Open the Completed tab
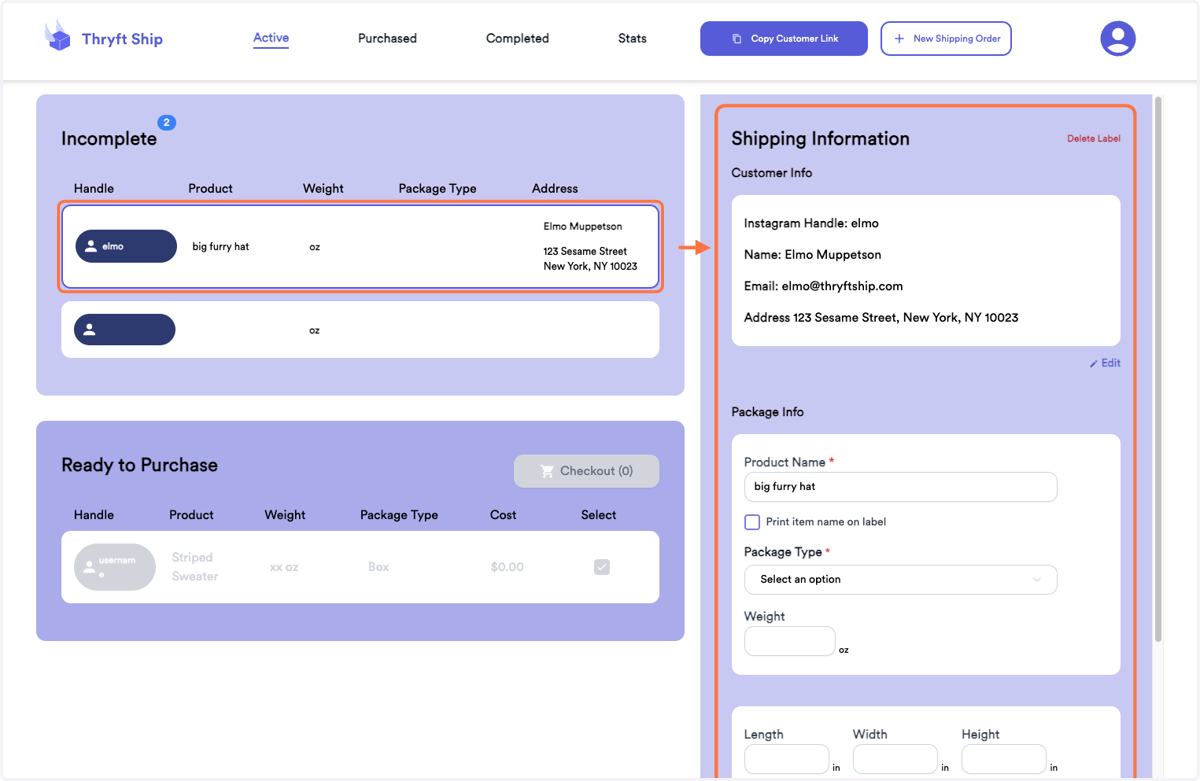 click(x=517, y=38)
